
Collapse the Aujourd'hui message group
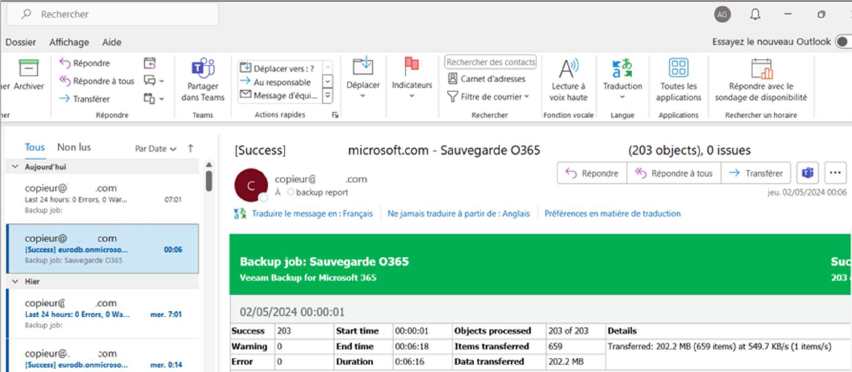point(15,167)
